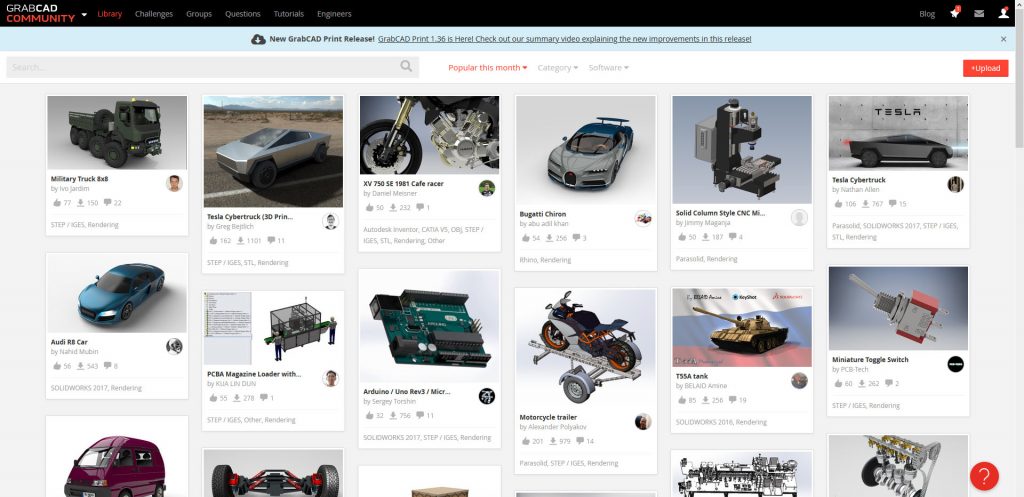Screen dimensions: 1024x497
Task: Open the Solid Column CNC machine thumbnail
Action: coord(742,150)
